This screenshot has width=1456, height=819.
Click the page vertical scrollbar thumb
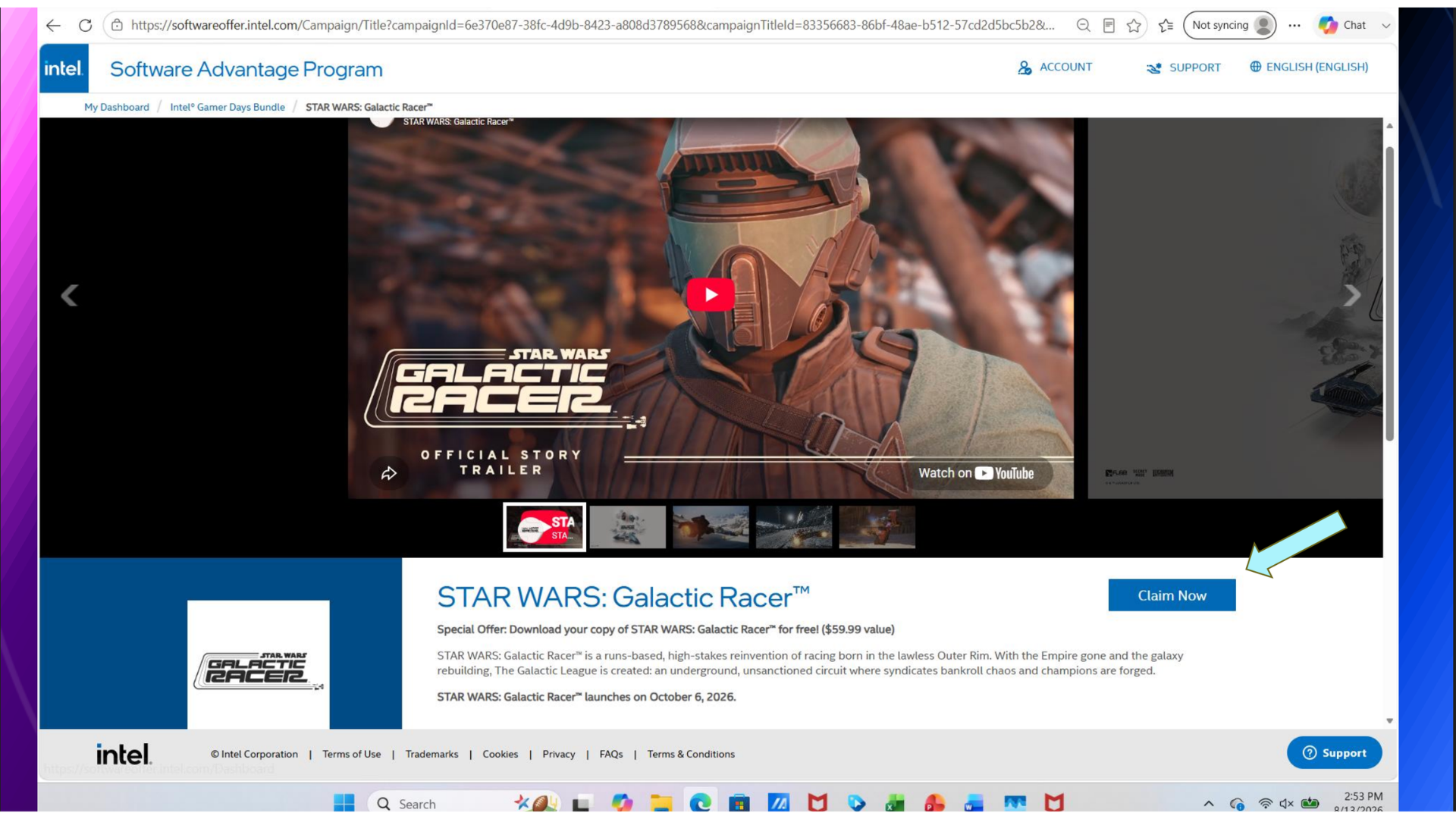1389,294
